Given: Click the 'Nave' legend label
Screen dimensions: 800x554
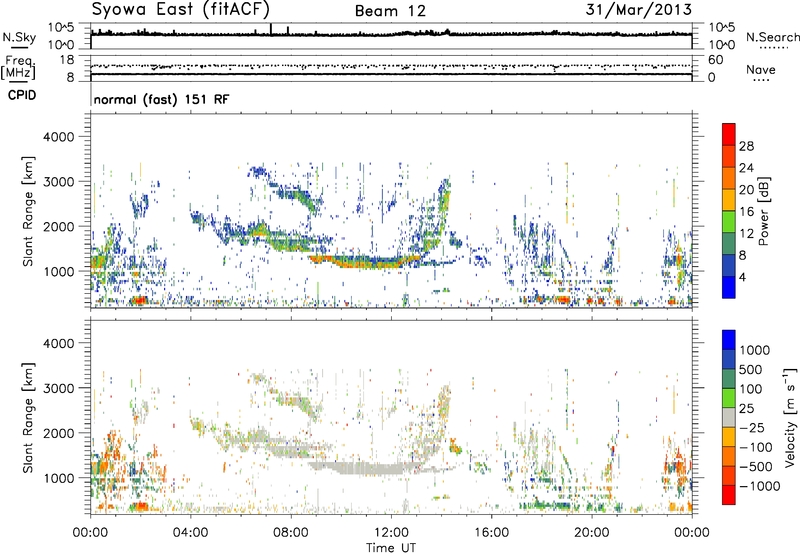Looking at the screenshot, I should 761,69.
